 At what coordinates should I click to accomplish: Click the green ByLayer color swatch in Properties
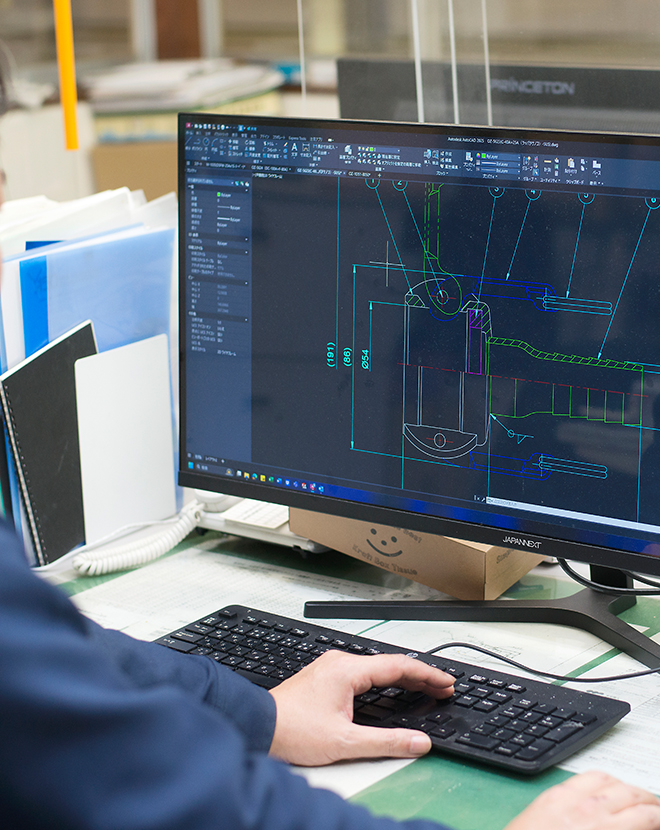tap(220, 195)
